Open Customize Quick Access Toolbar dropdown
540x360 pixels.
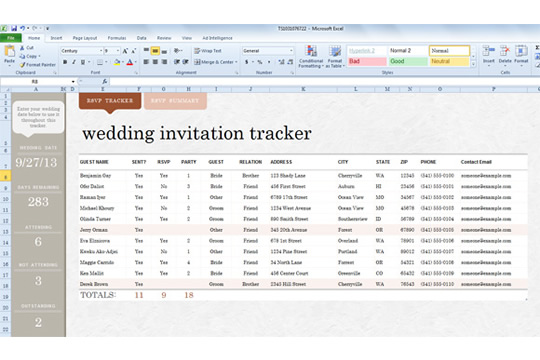(x=48, y=29)
